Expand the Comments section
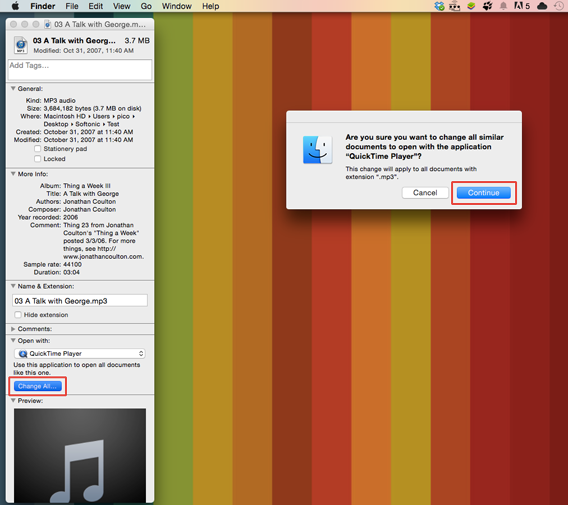Viewport: 568px width, 505px height. [13, 329]
